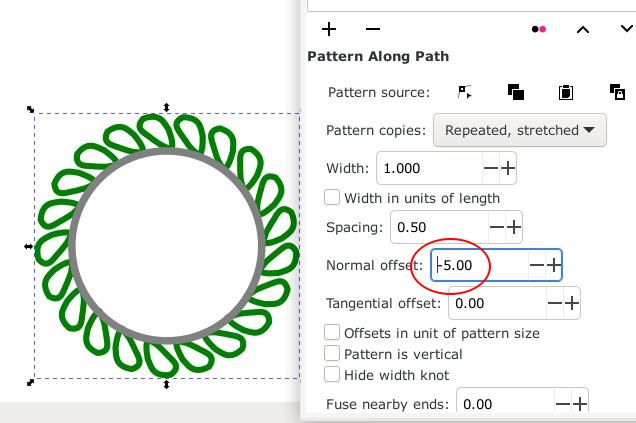The image size is (636, 423).
Task: Enable Width in units of length
Action: pyautogui.click(x=332, y=198)
